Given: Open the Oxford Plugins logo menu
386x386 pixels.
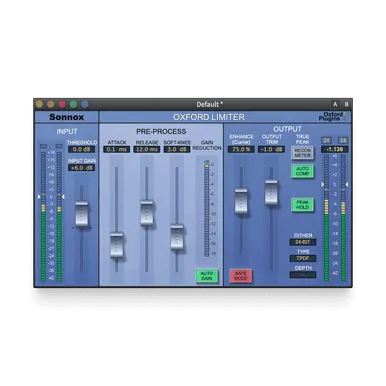Looking at the screenshot, I should click(x=332, y=116).
